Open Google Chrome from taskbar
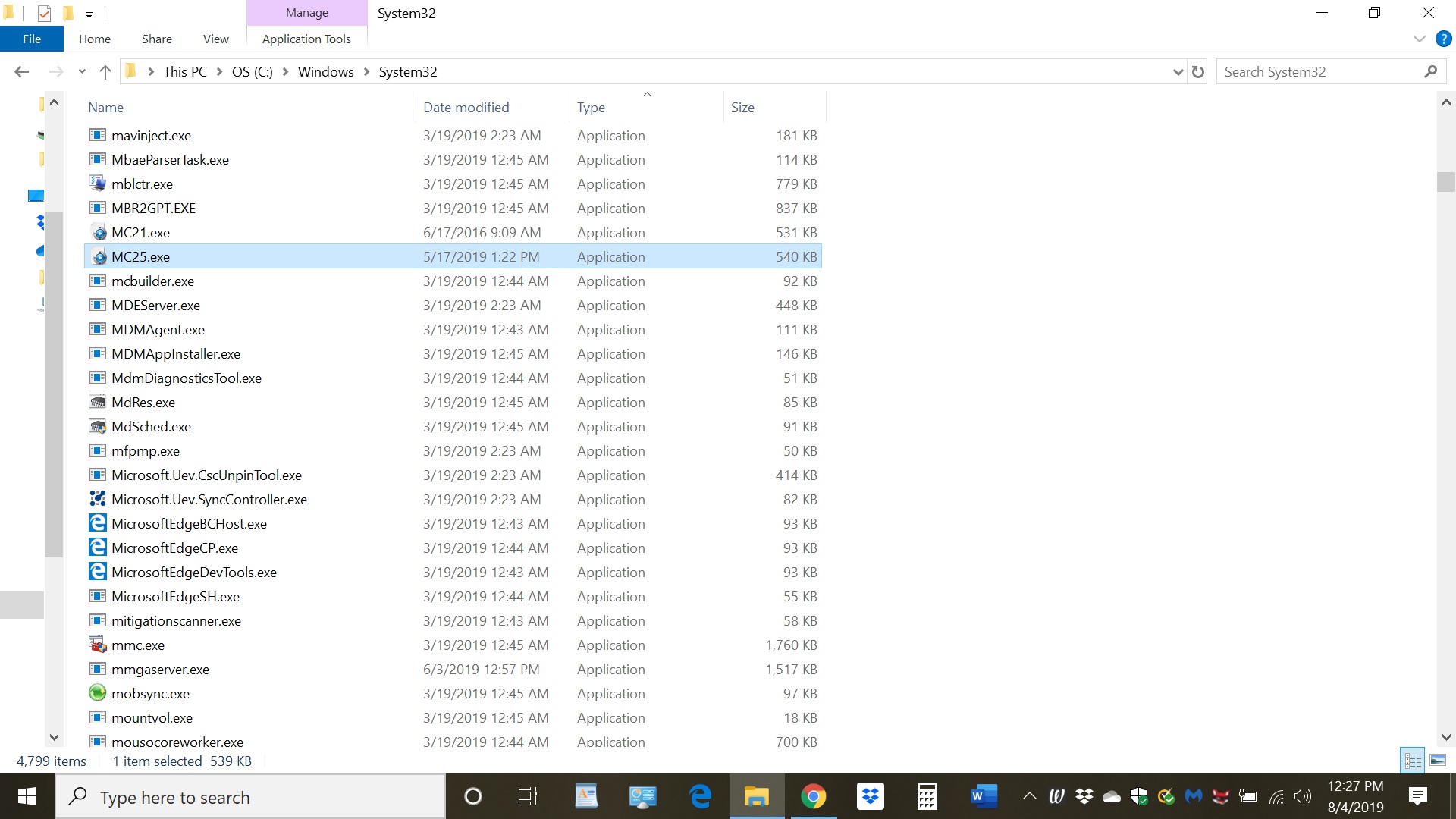The height and width of the screenshot is (819, 1456). (x=813, y=796)
